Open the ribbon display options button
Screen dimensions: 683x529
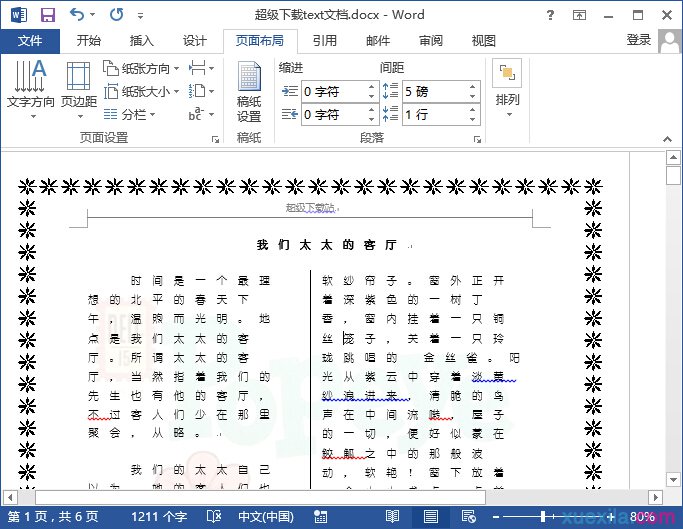[579, 16]
